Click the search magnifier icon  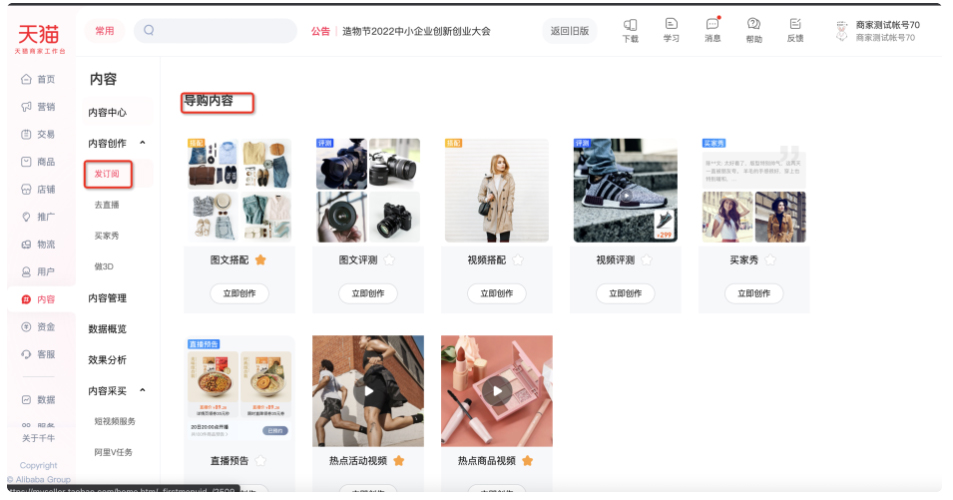coord(149,30)
